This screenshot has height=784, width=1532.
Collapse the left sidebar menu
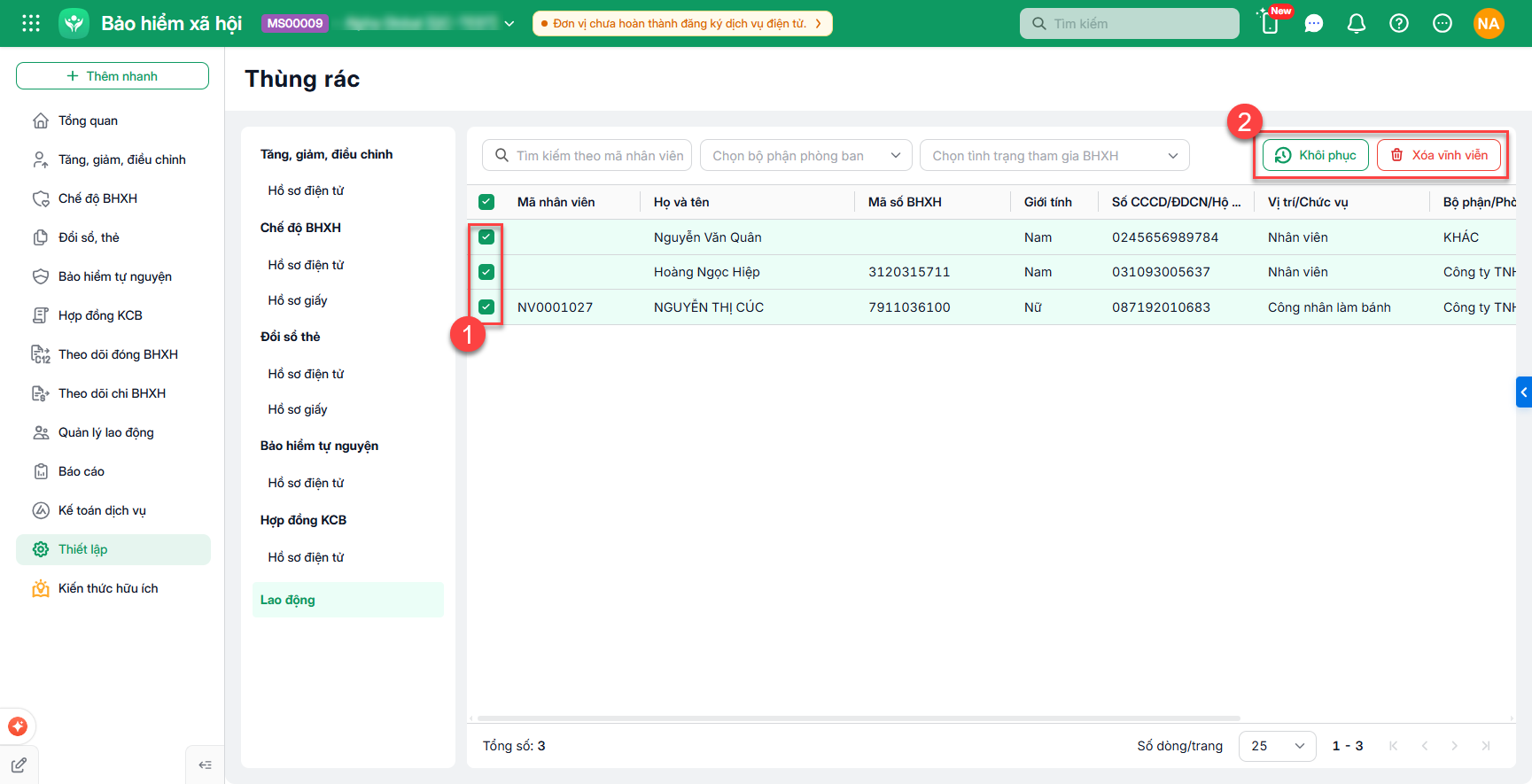point(205,765)
